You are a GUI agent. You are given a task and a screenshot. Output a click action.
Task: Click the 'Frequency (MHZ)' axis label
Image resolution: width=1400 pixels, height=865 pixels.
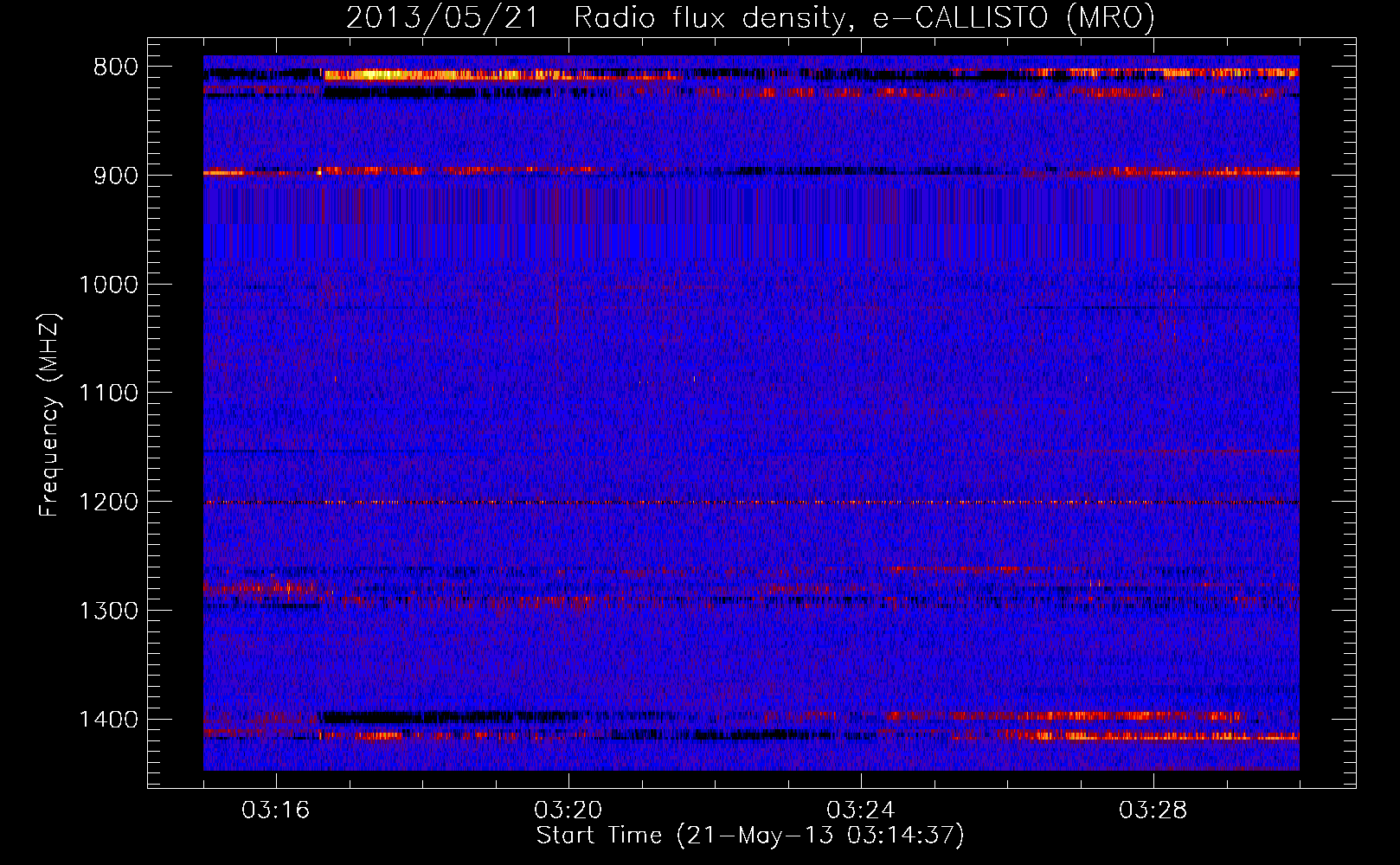click(x=50, y=414)
